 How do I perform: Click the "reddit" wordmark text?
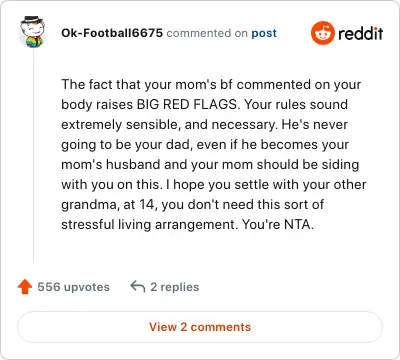click(361, 33)
